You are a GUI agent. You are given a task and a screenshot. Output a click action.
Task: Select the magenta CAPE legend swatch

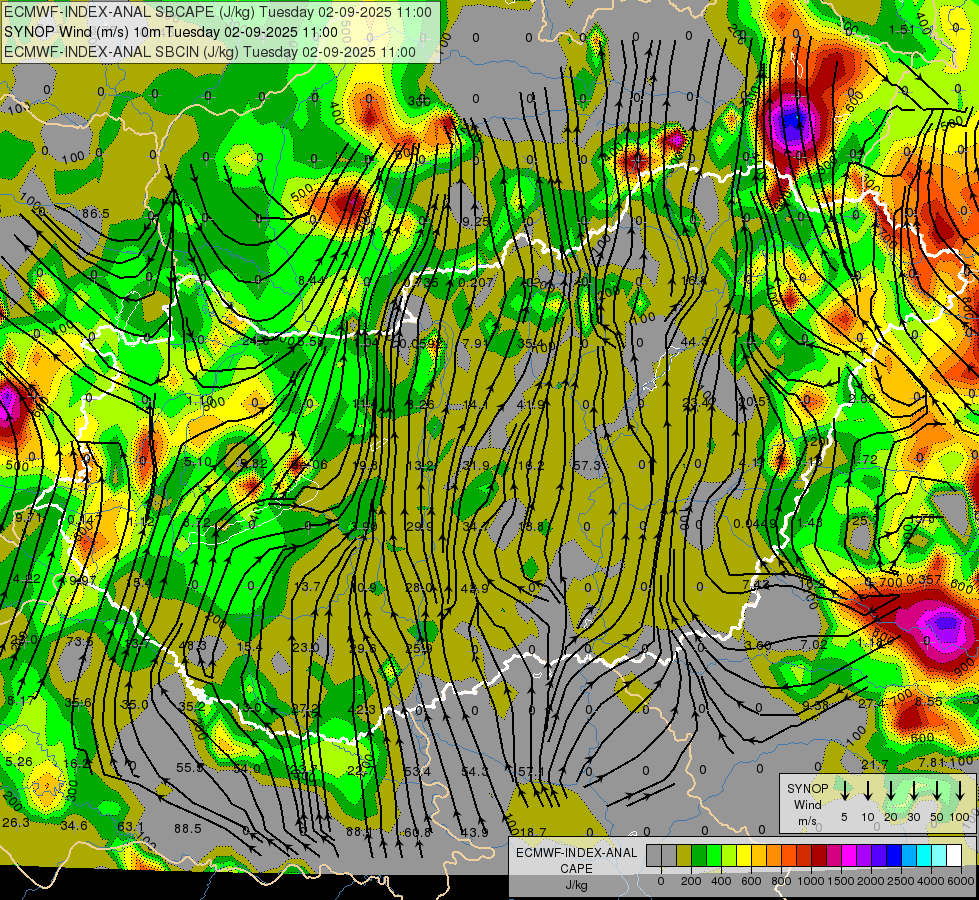coord(849,855)
